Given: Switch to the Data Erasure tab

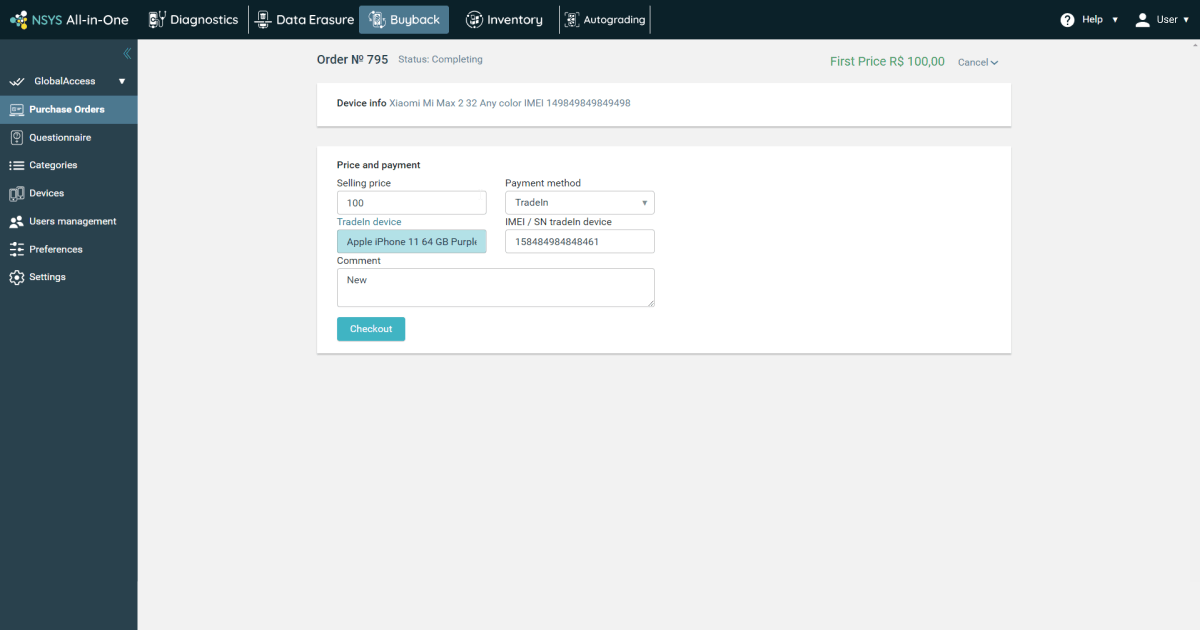Looking at the screenshot, I should point(304,20).
